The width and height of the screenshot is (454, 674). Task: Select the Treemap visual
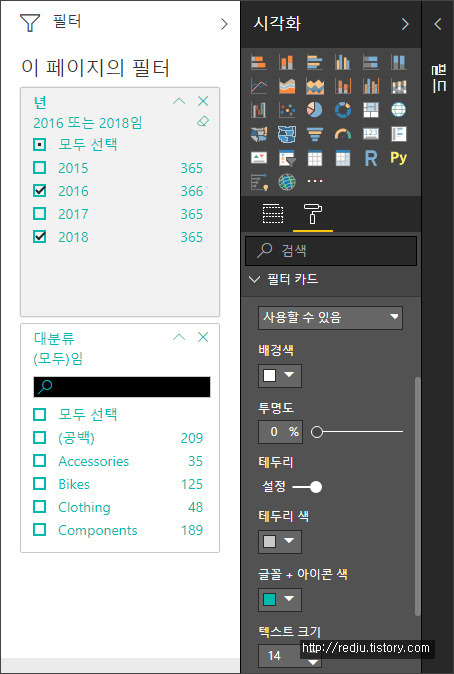pos(371,110)
